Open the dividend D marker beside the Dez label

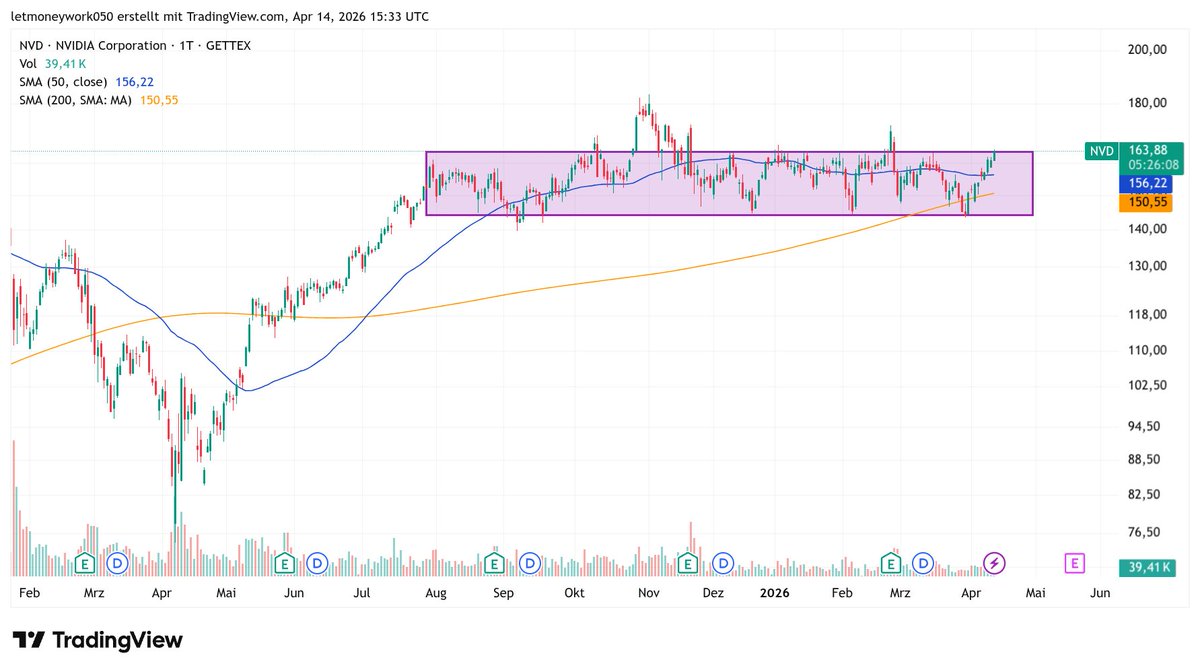724,564
